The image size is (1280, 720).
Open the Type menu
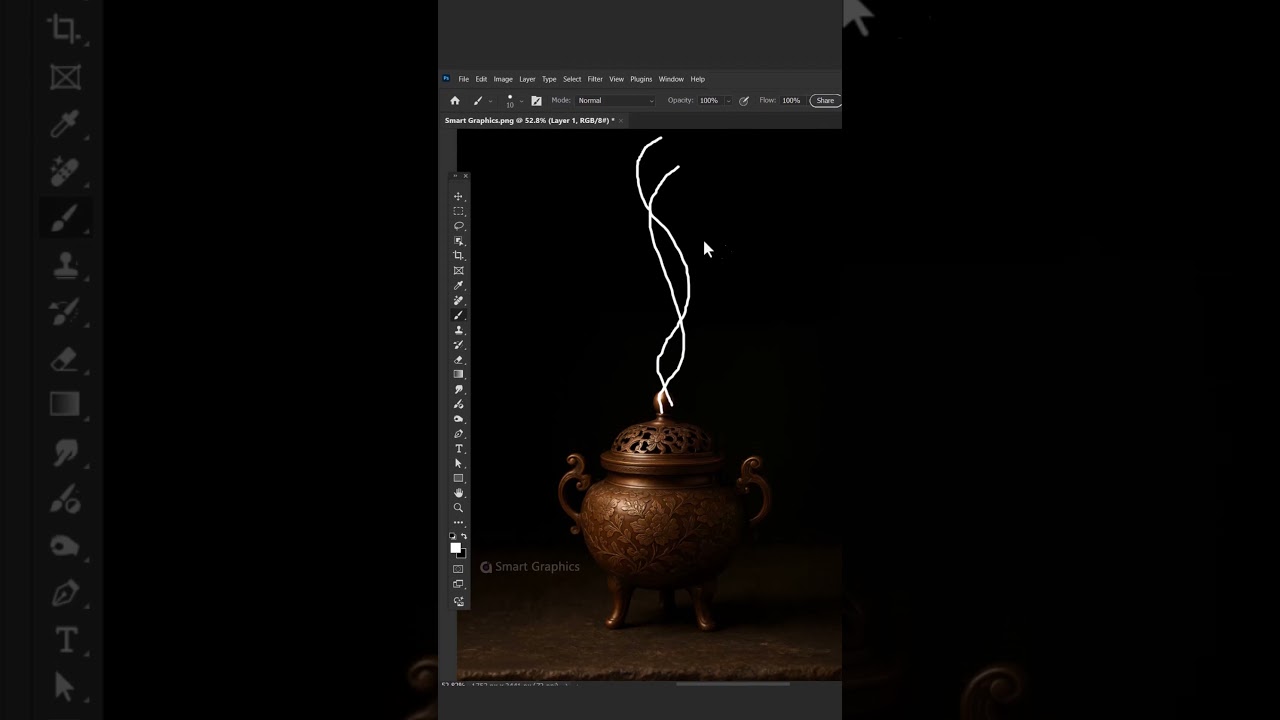549,79
